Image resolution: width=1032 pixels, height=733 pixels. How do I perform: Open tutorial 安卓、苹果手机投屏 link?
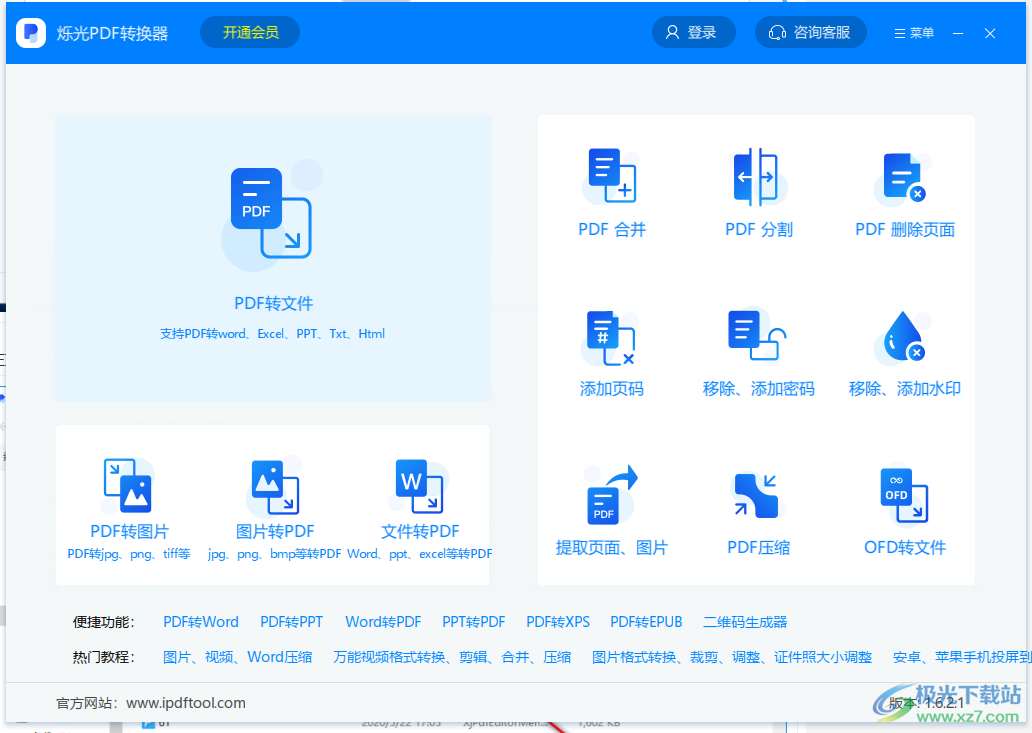[x=960, y=657]
